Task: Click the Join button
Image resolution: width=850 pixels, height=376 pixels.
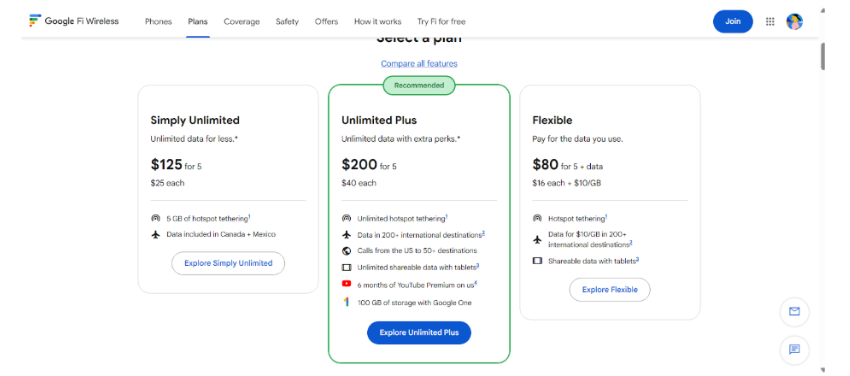Action: [733, 22]
